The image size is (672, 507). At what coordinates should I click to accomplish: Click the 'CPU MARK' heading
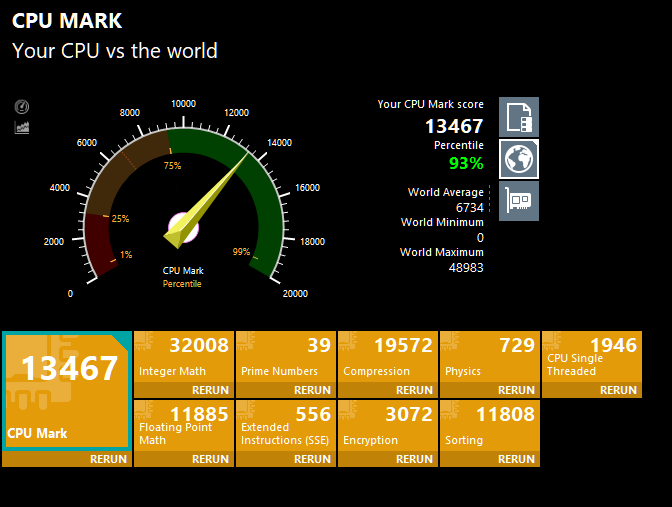point(67,21)
